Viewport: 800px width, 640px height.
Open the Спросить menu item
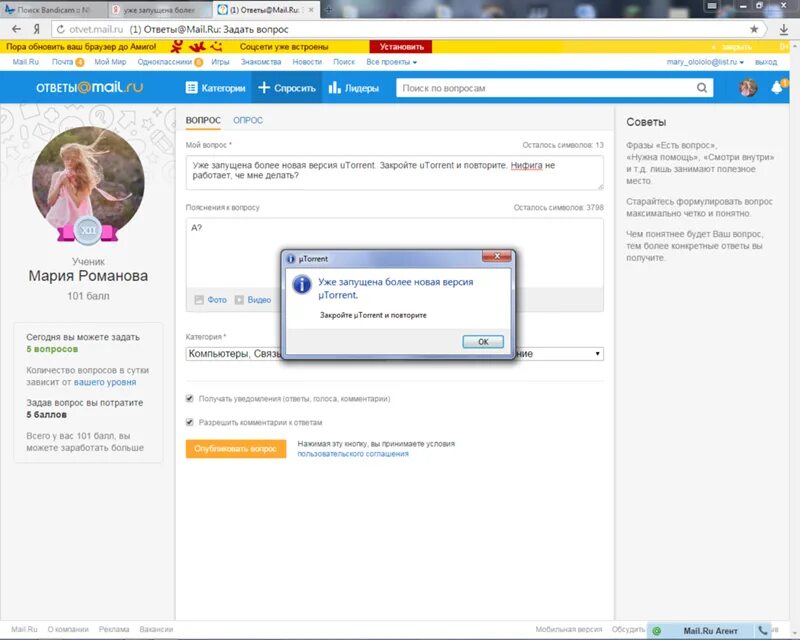point(287,88)
